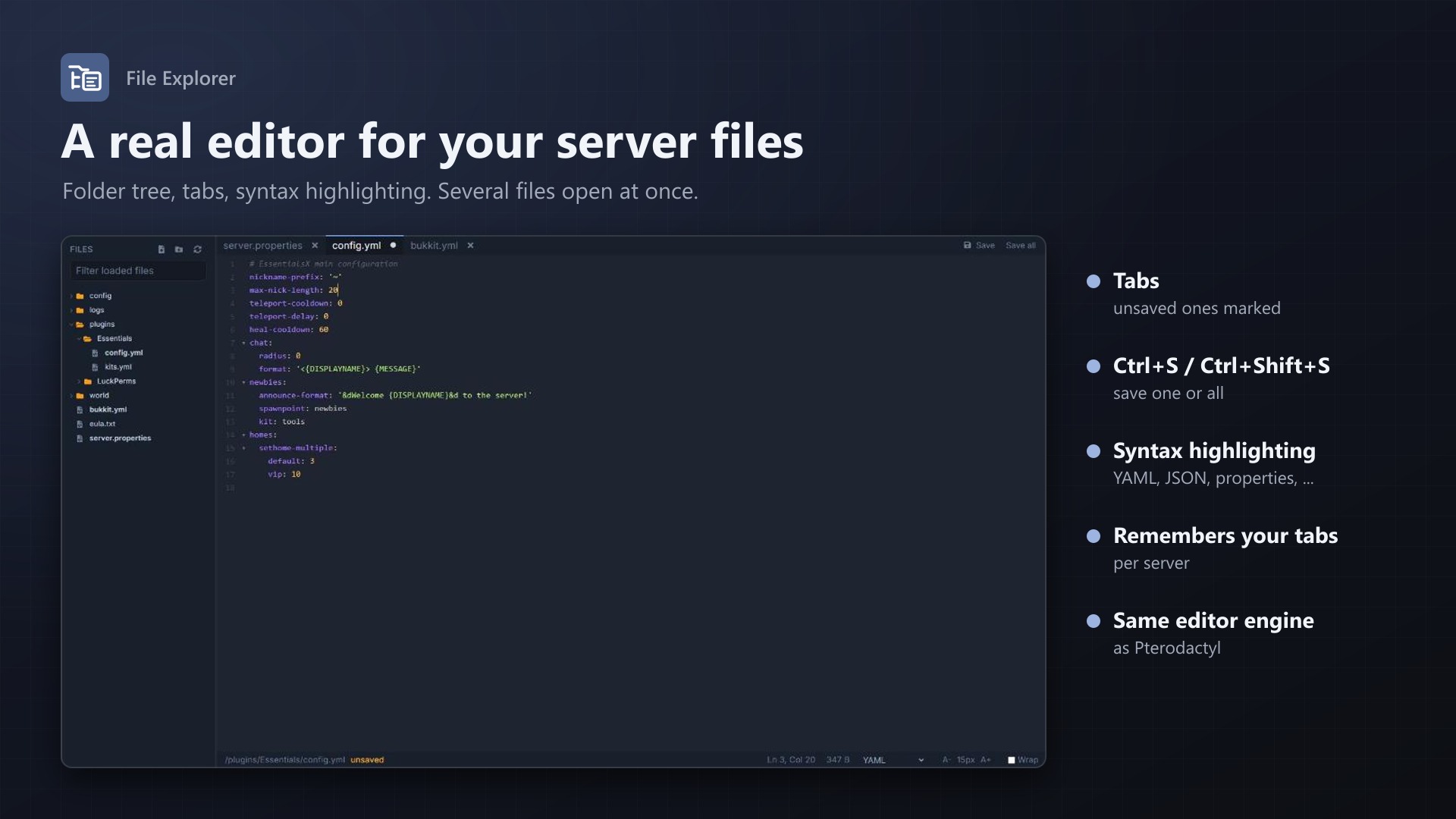Image resolution: width=1456 pixels, height=819 pixels.
Task: Expand the config folder in the tree
Action: [x=72, y=297]
